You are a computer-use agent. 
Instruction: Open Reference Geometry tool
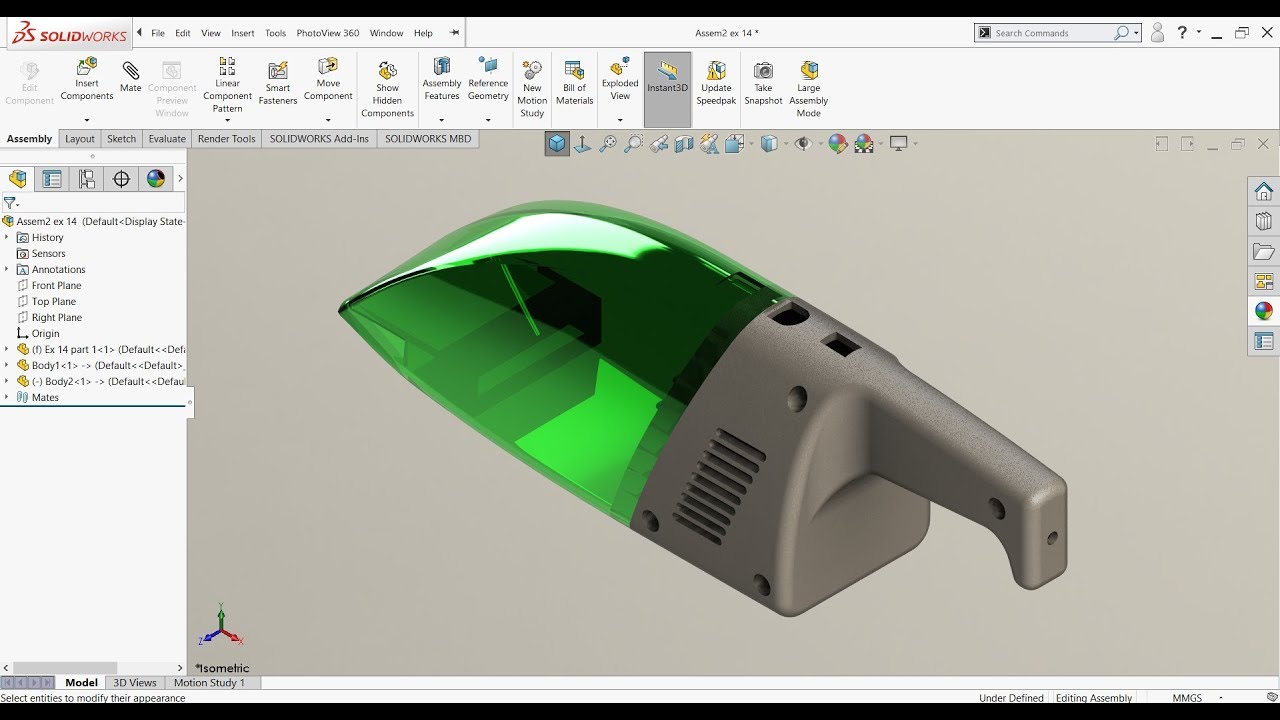click(488, 80)
